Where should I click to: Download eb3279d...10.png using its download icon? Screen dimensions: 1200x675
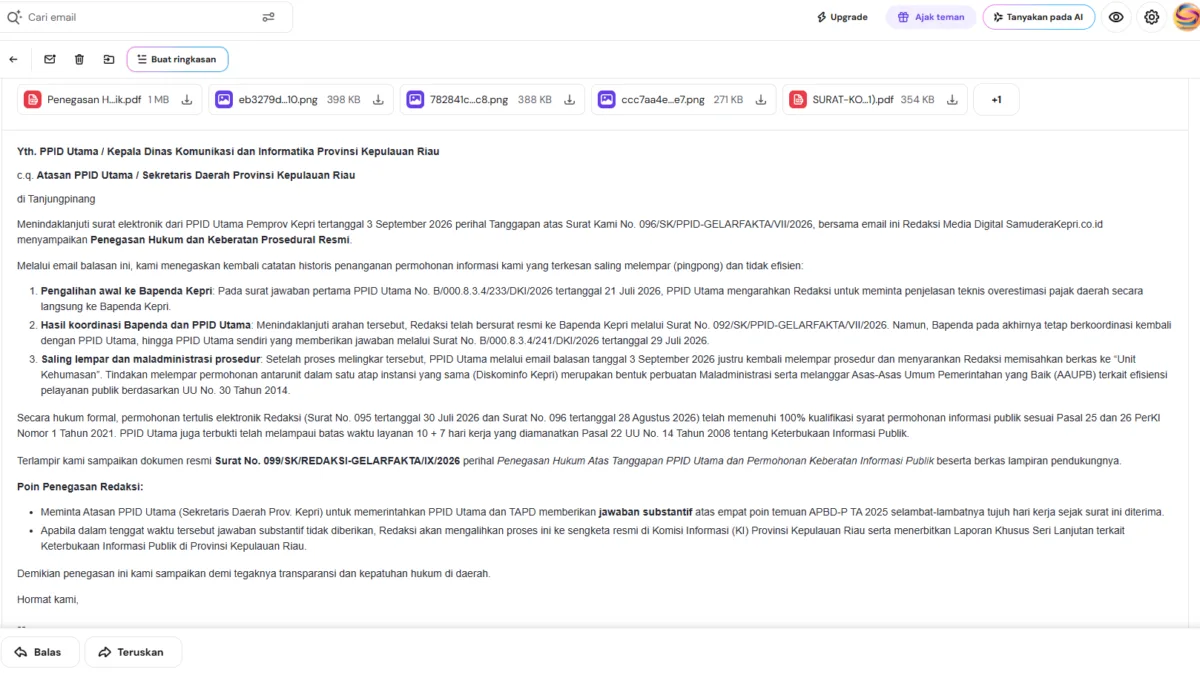379,100
